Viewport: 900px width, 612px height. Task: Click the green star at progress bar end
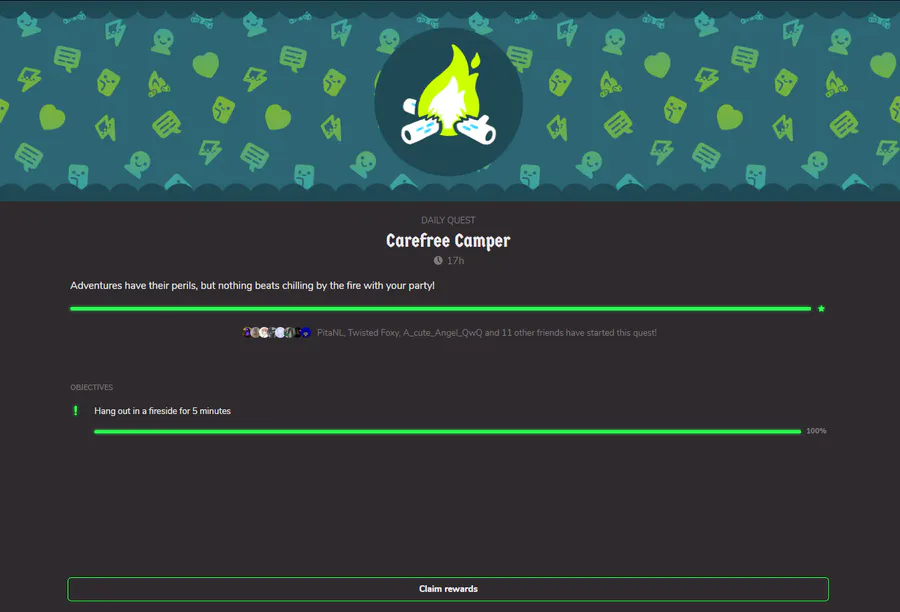821,309
